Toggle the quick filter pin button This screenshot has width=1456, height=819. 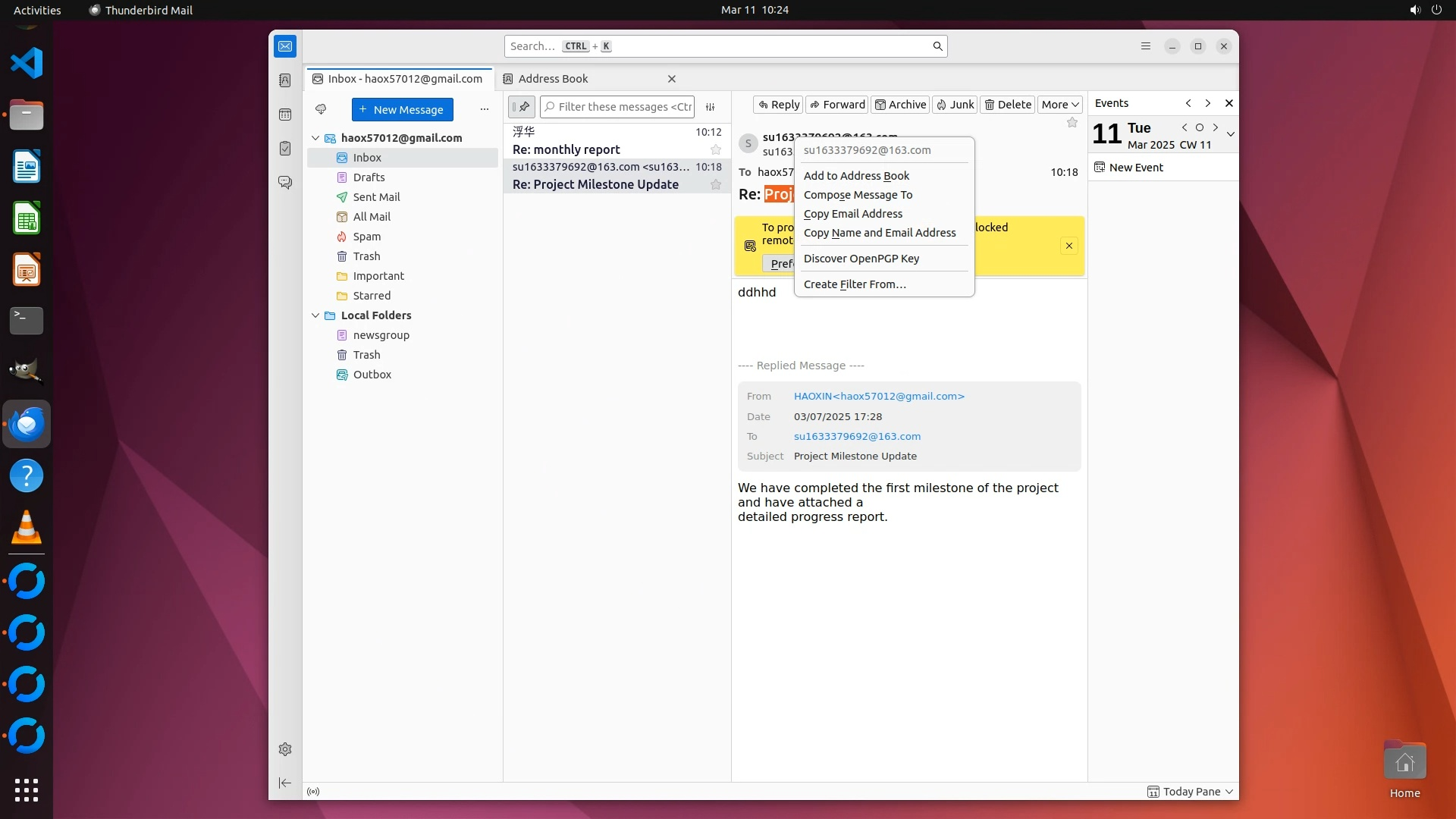(522, 107)
